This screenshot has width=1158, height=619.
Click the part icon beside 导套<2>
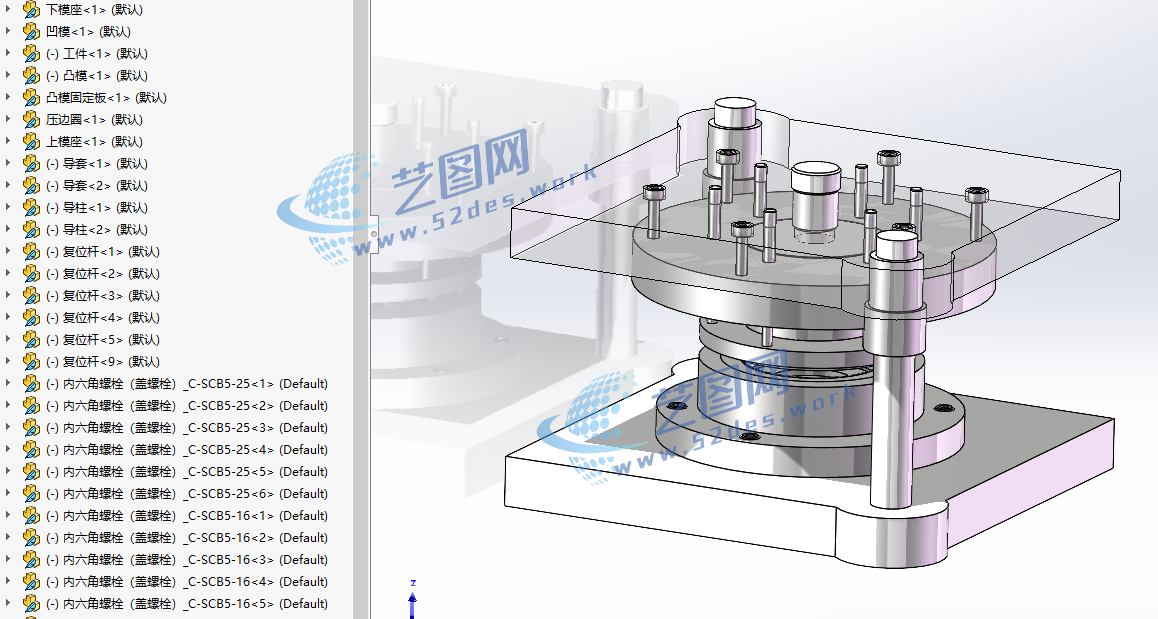(x=31, y=186)
